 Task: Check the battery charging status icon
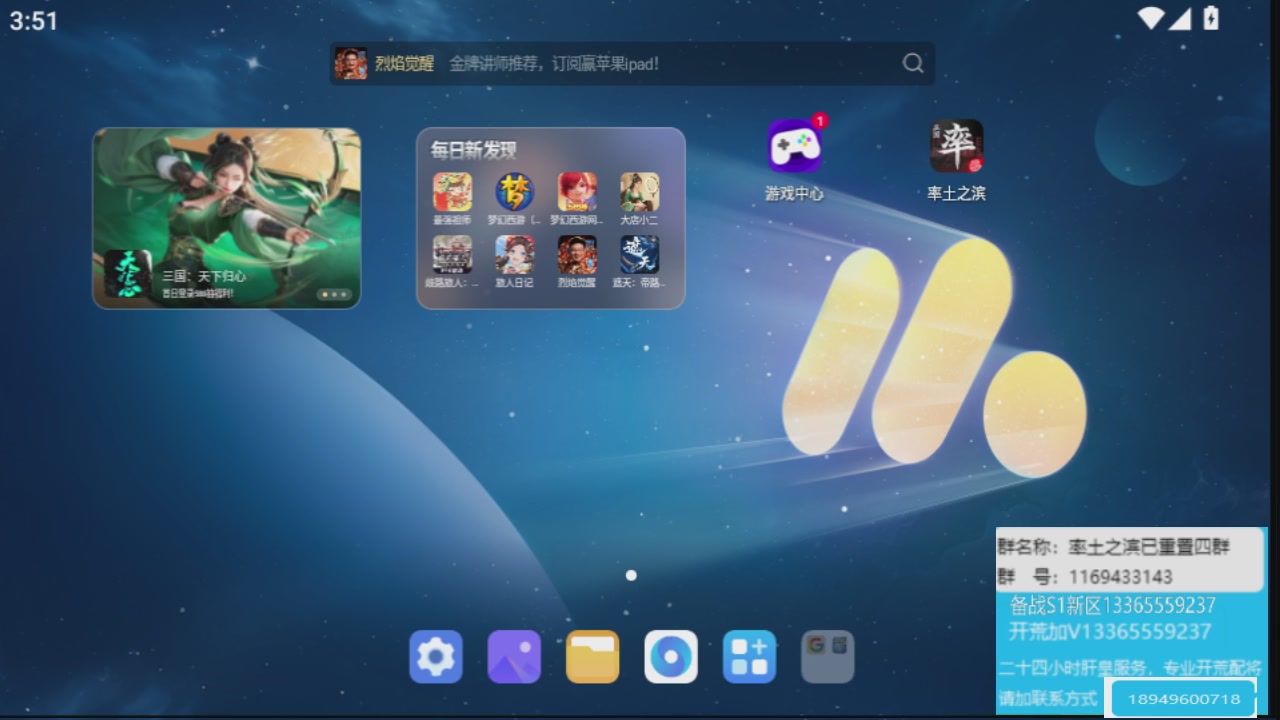coord(1211,18)
